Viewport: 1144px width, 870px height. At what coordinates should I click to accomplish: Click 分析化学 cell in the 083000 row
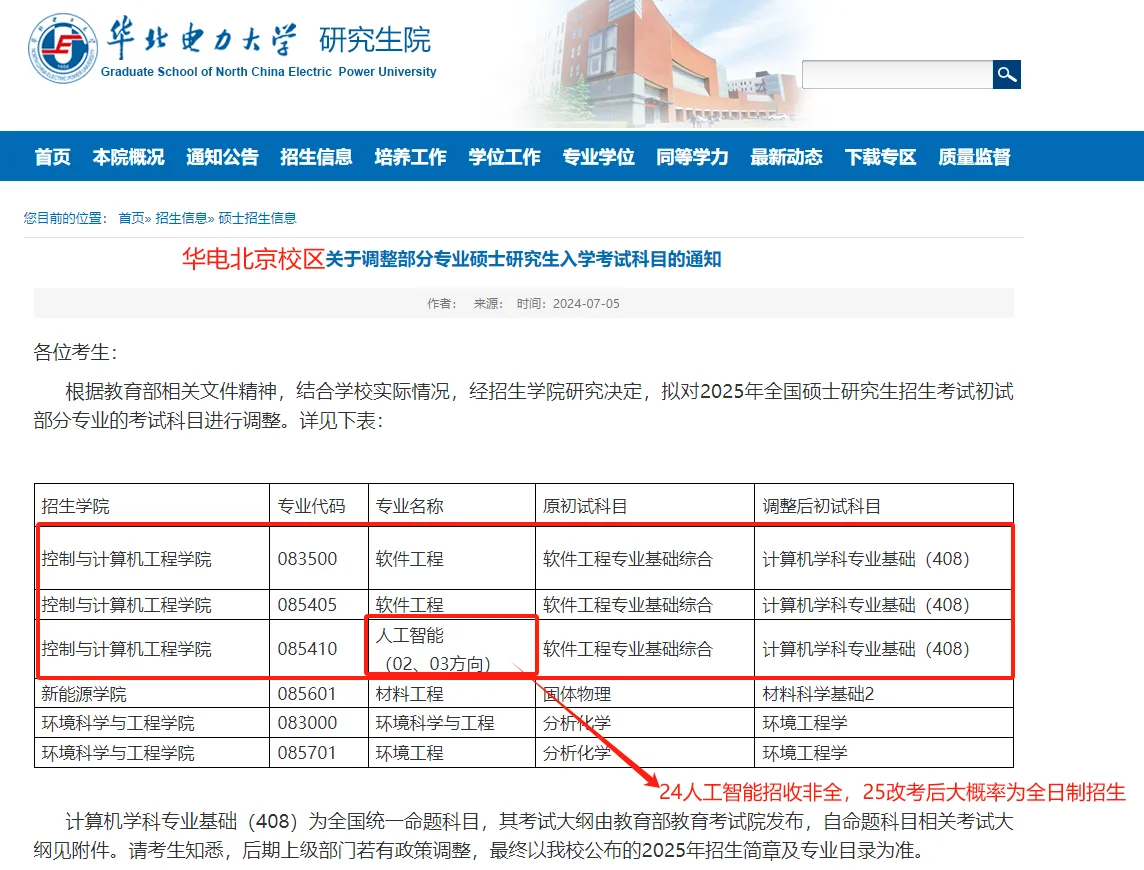point(645,723)
